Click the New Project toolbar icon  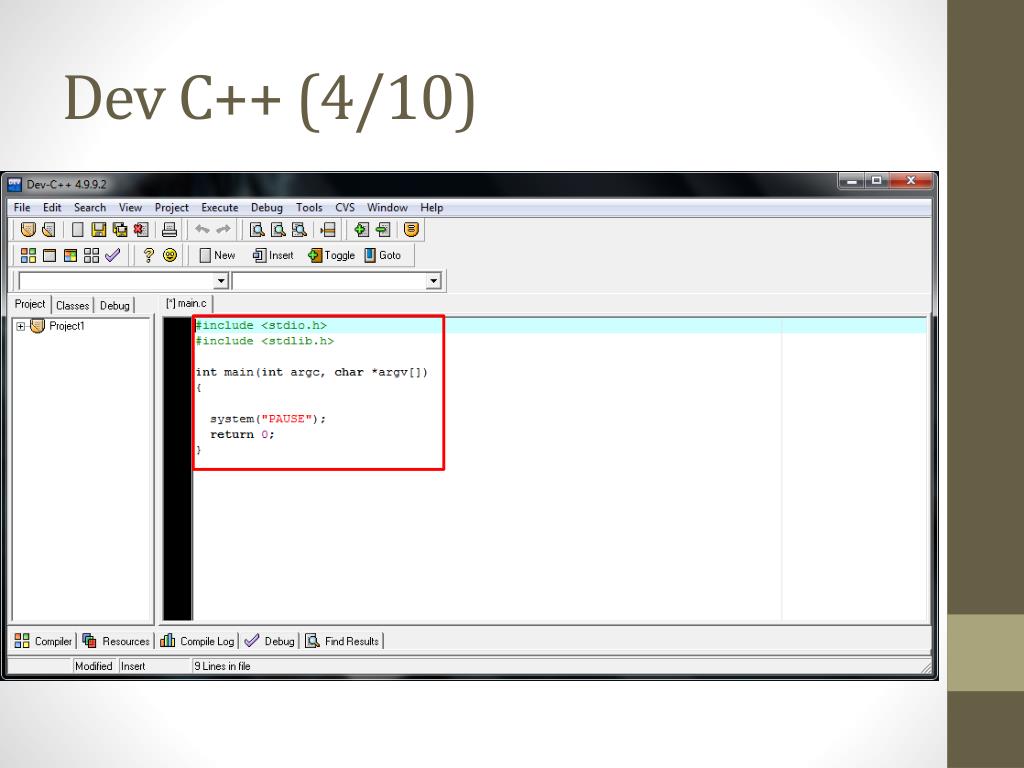pos(28,229)
